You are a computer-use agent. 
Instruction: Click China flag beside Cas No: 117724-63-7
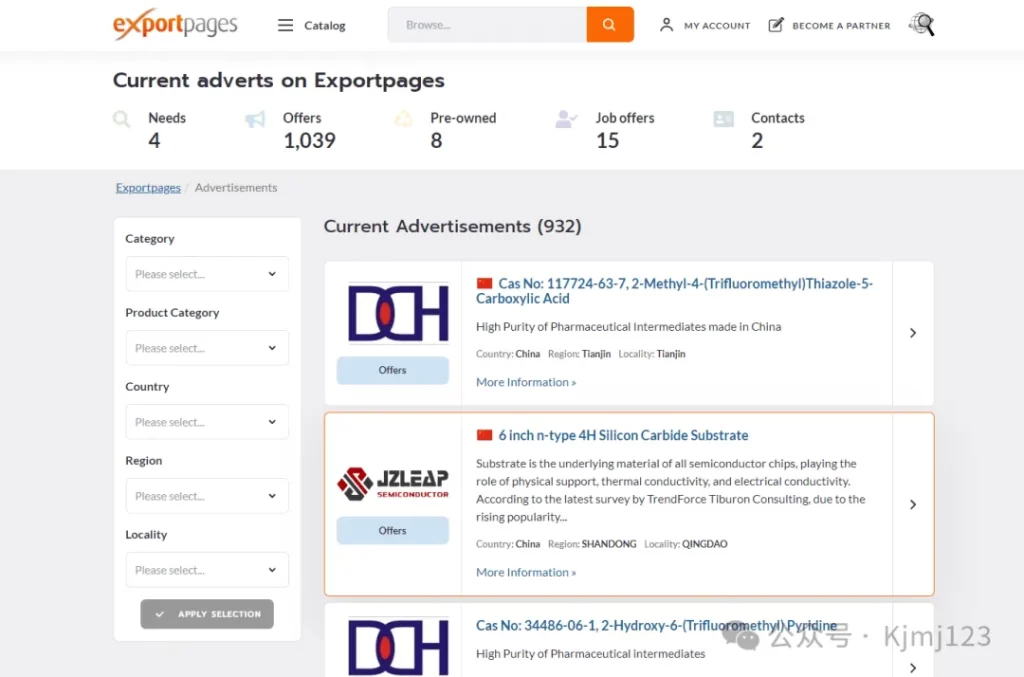tap(484, 283)
